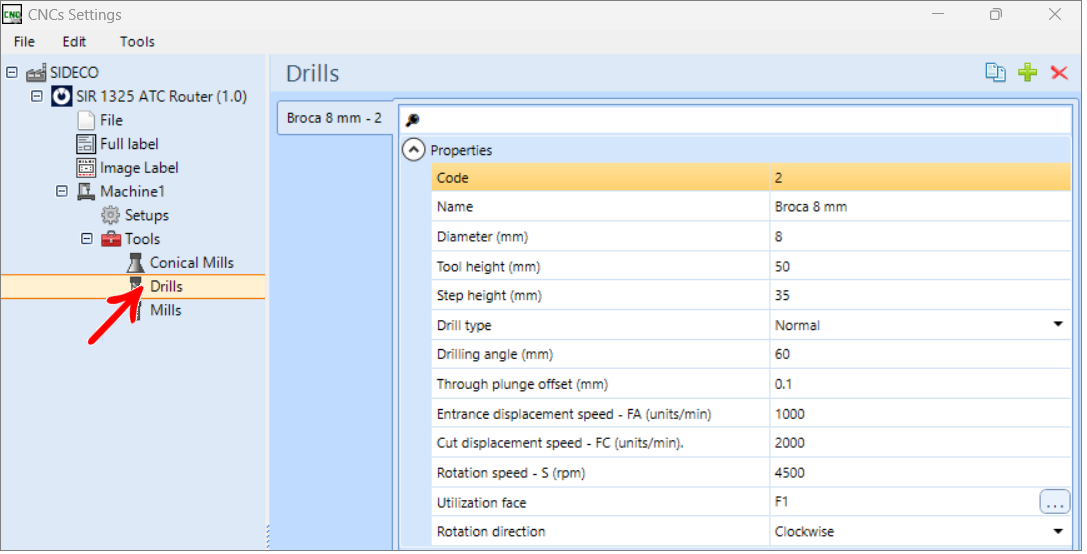Click the search key icon in filter box

click(412, 120)
